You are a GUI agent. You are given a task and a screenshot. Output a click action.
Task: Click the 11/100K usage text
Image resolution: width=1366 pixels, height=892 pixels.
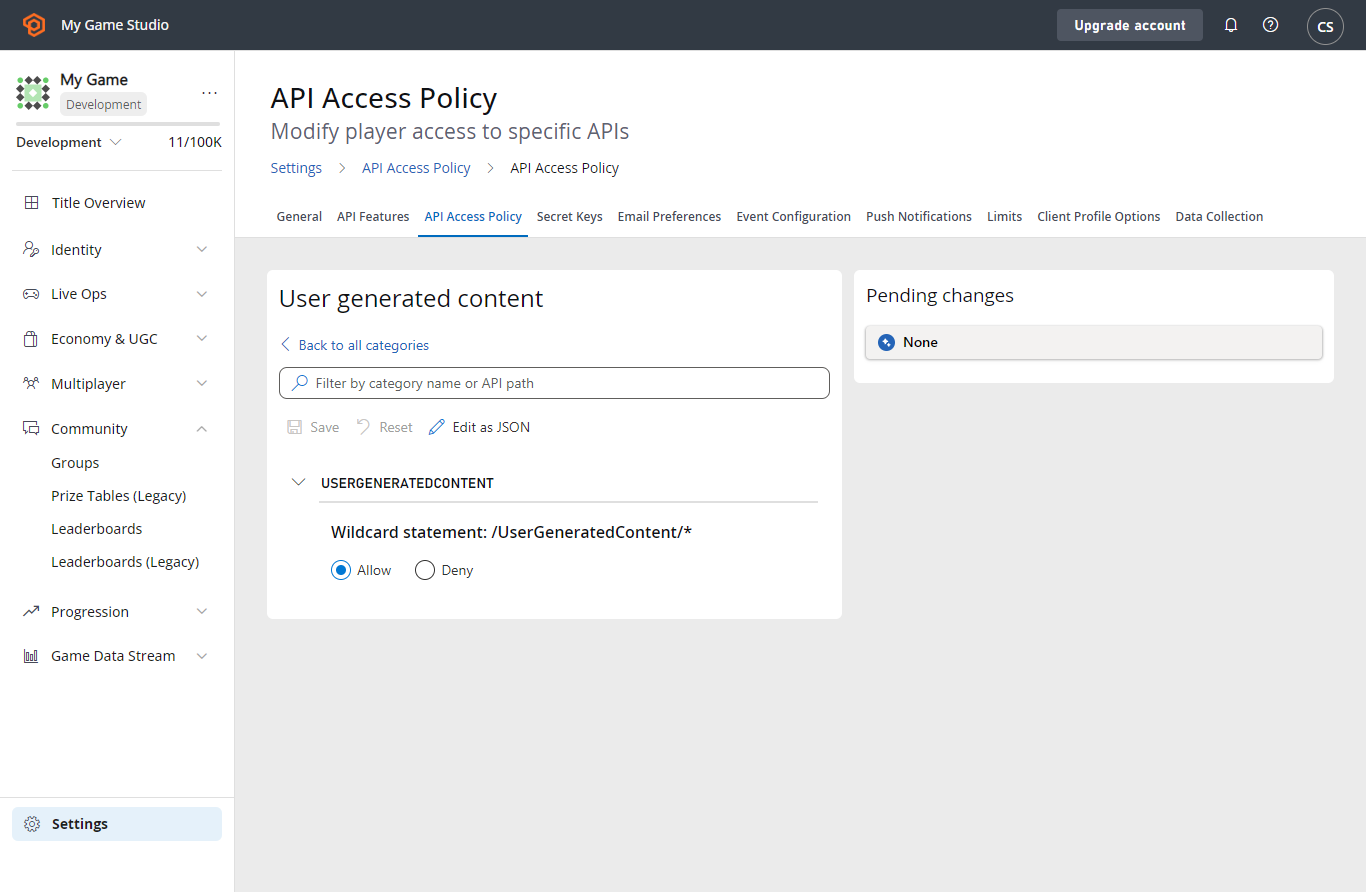[x=195, y=142]
